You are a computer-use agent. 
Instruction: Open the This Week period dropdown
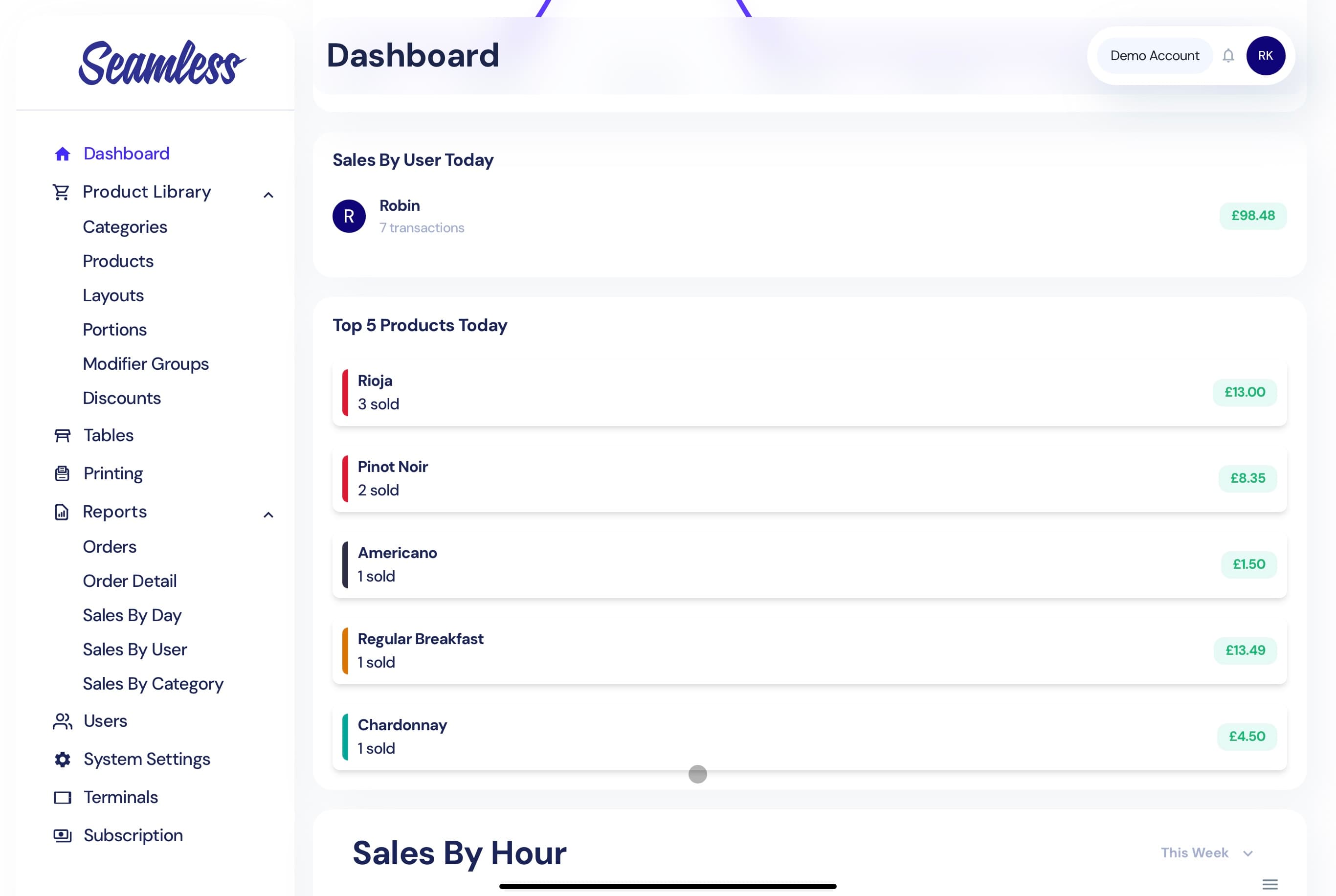1206,852
